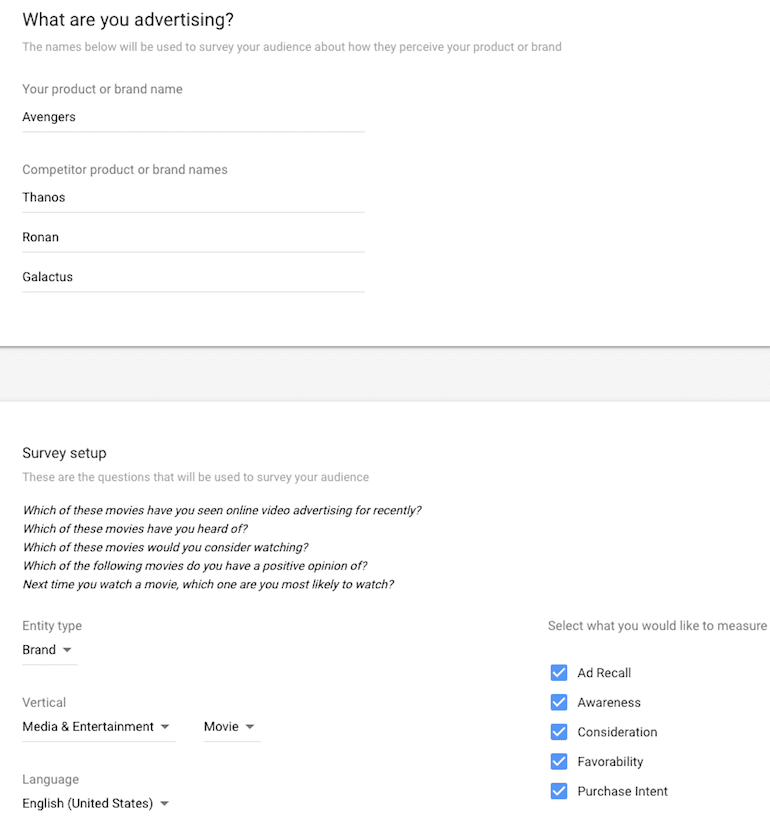770x817 pixels.
Task: Click the Thanos competitor name field
Action: (193, 198)
